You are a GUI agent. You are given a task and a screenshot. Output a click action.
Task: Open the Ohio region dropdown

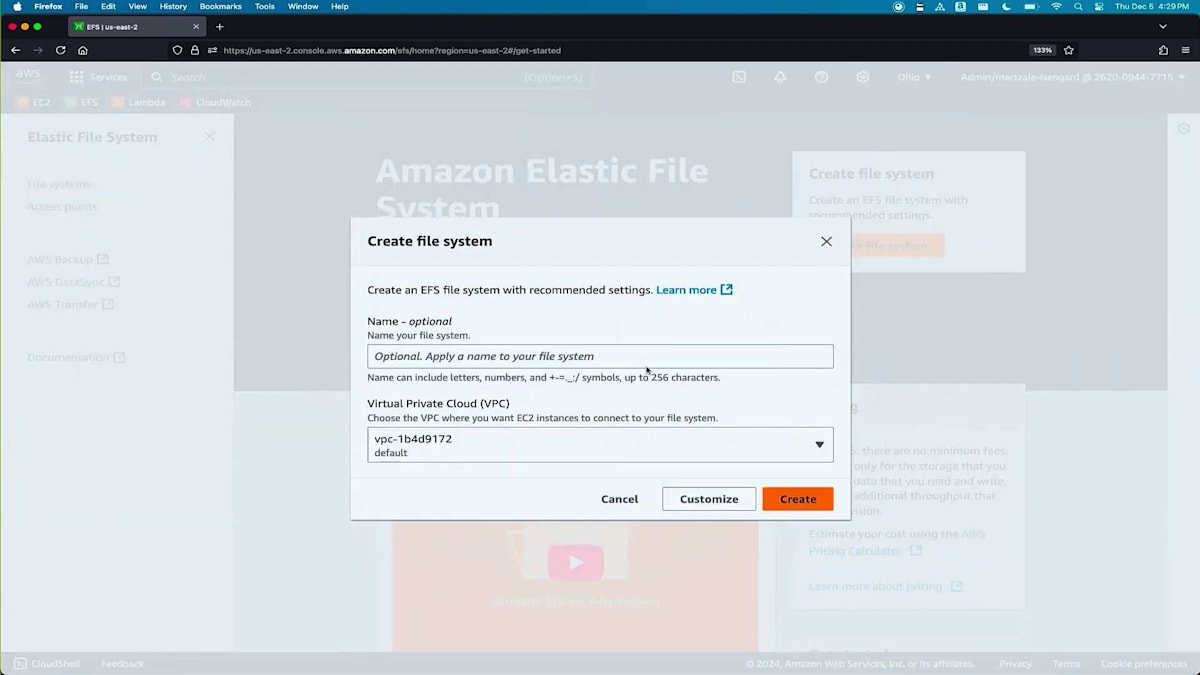pos(914,77)
